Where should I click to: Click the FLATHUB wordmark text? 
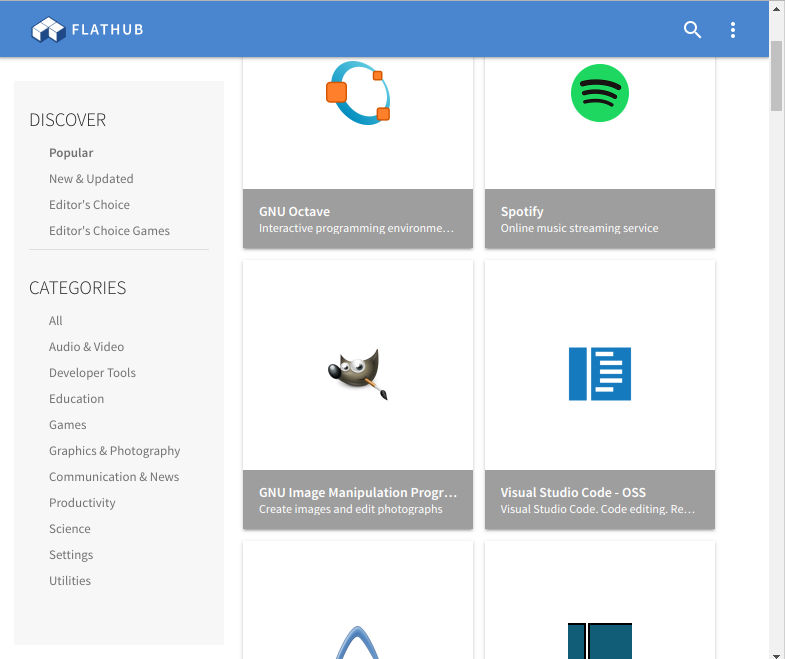click(x=108, y=30)
